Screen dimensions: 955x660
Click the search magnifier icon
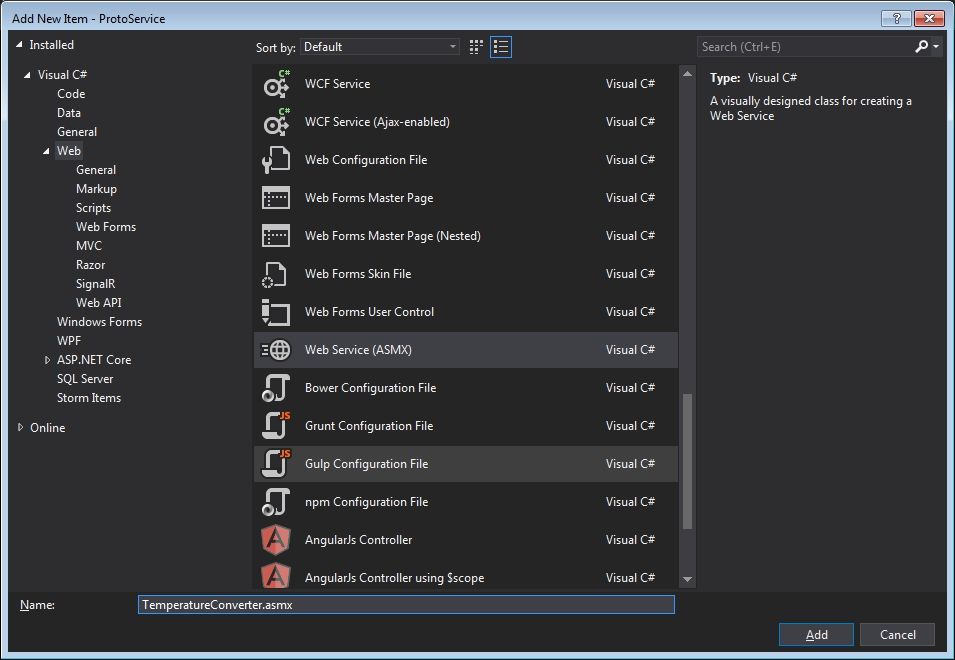tap(922, 46)
